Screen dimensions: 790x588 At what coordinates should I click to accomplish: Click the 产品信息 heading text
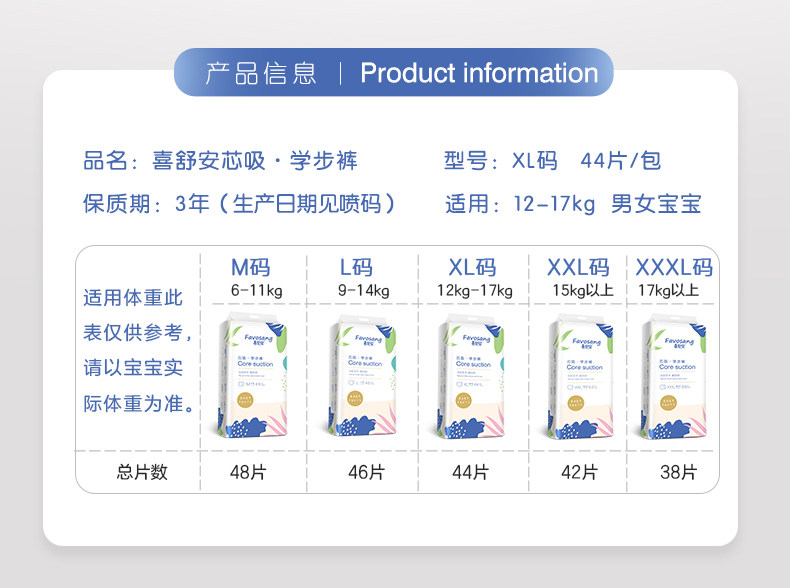point(260,74)
